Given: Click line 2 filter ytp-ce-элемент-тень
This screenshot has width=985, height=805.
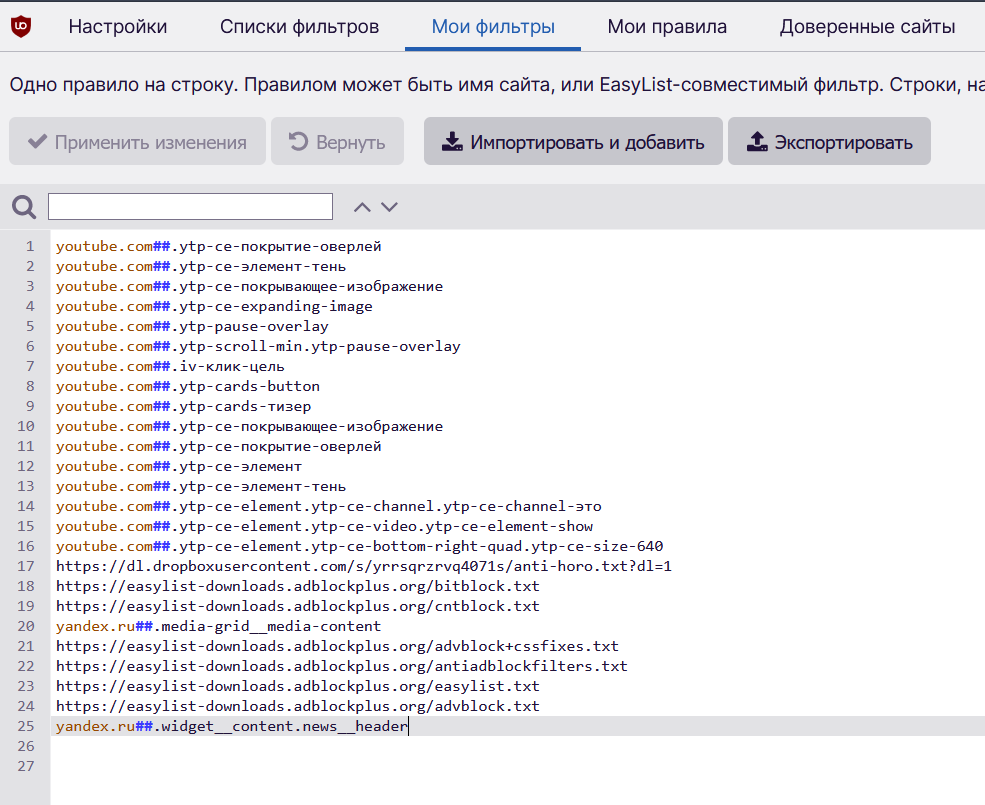Looking at the screenshot, I should click(x=201, y=266).
